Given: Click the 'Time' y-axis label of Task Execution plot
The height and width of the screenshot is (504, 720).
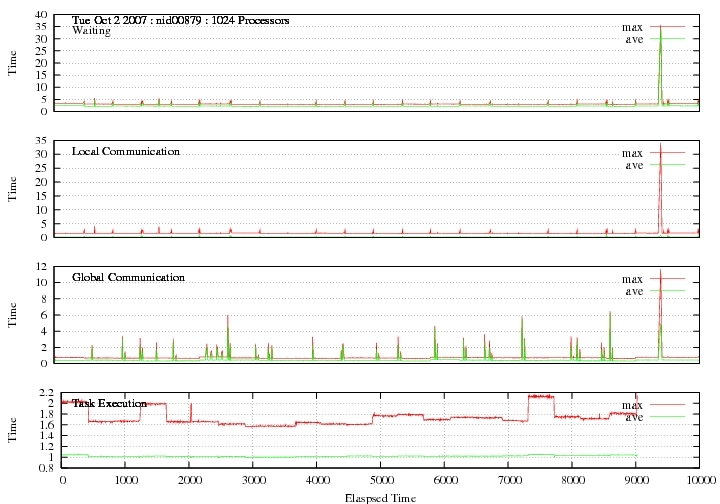Looking at the screenshot, I should (x=12, y=430).
